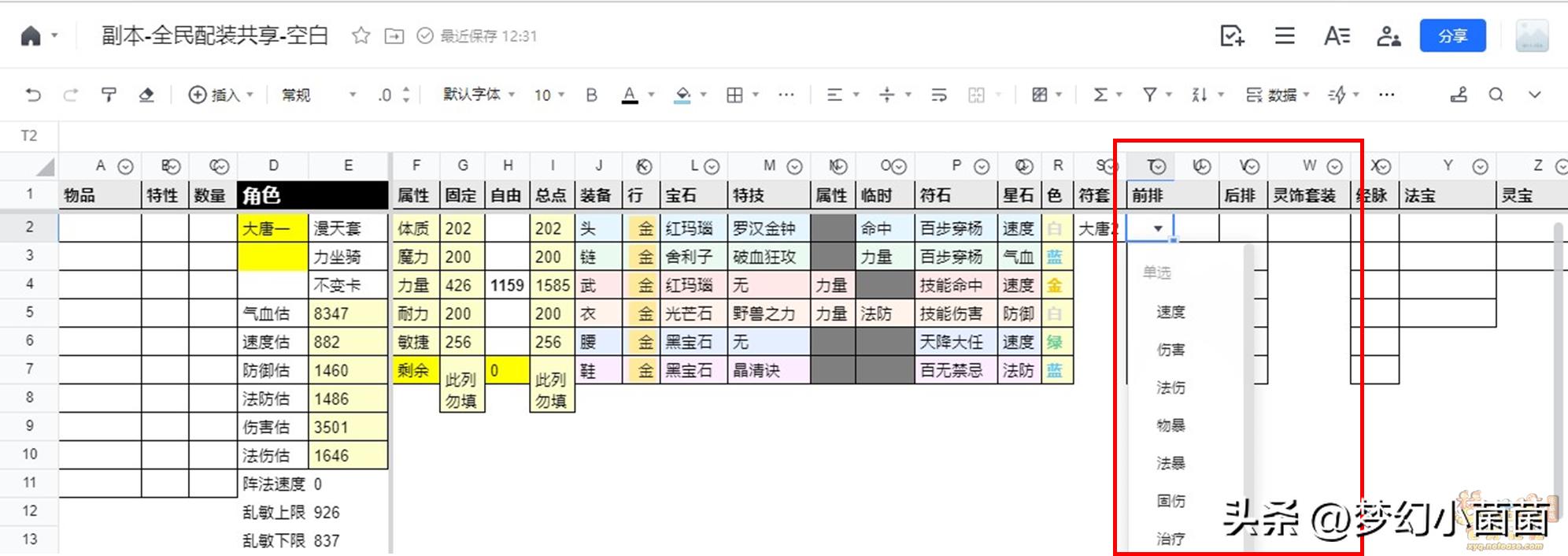The image size is (1568, 556).
Task: Select 法暴 from the dropdown list
Action: coord(1170,463)
